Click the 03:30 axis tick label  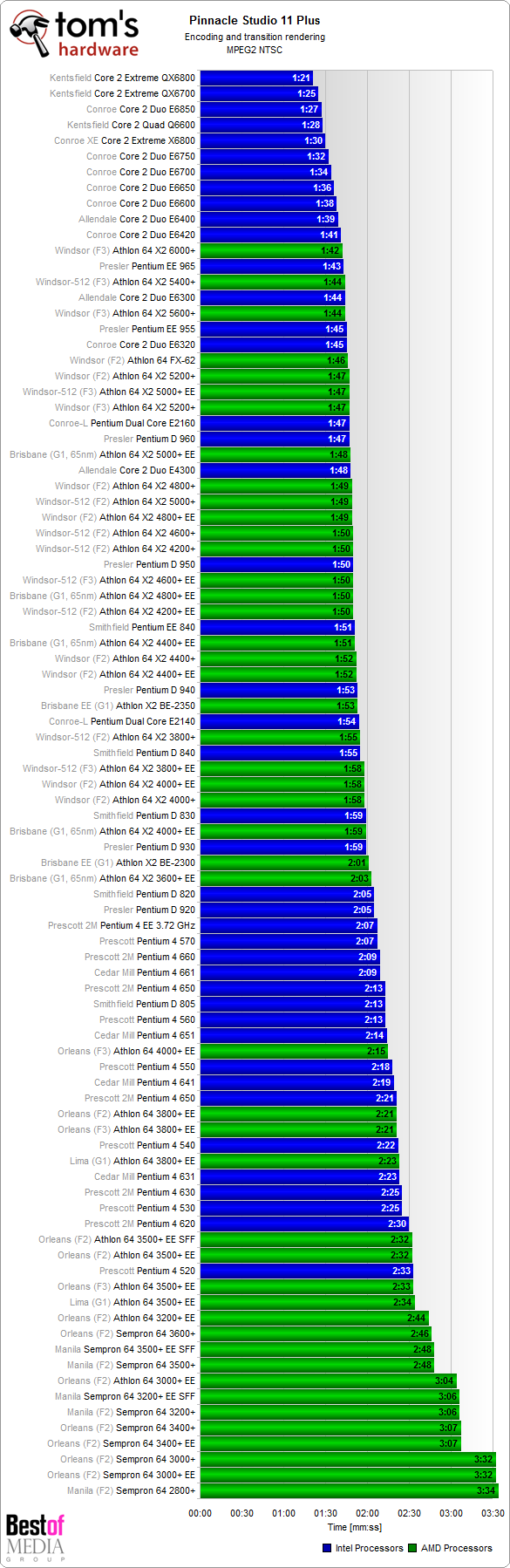tap(493, 1513)
